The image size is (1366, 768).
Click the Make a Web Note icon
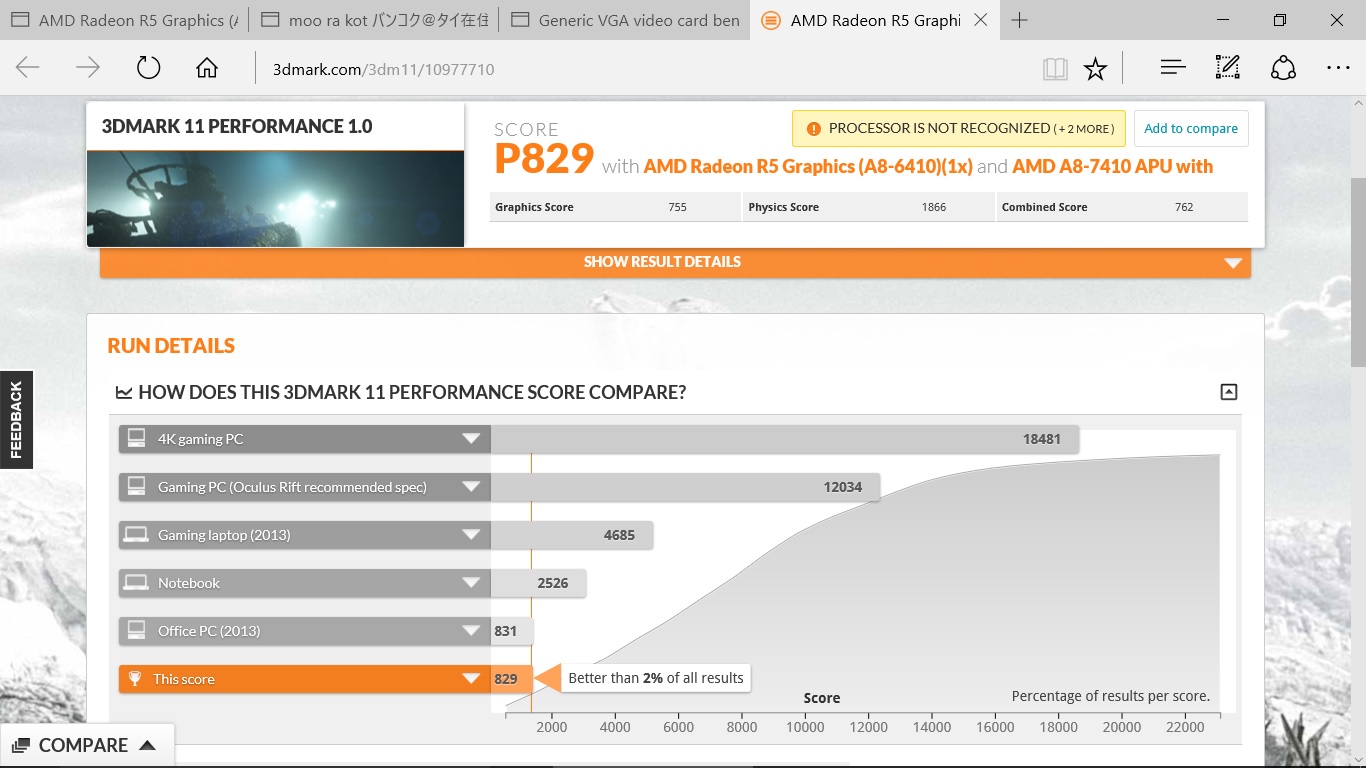coord(1227,68)
